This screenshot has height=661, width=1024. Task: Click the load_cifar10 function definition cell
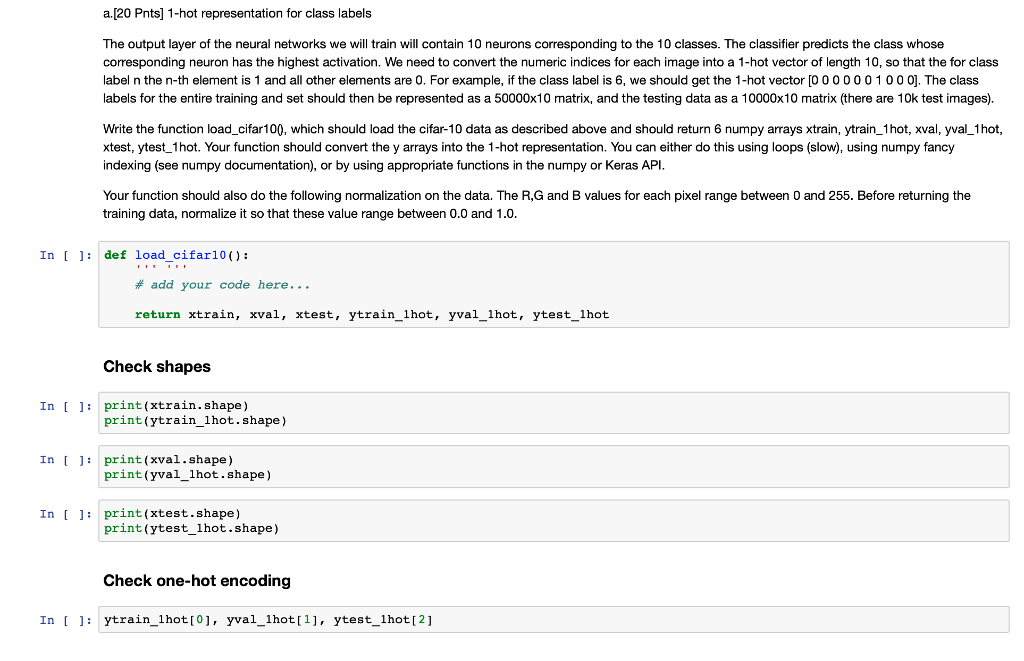click(x=400, y=283)
